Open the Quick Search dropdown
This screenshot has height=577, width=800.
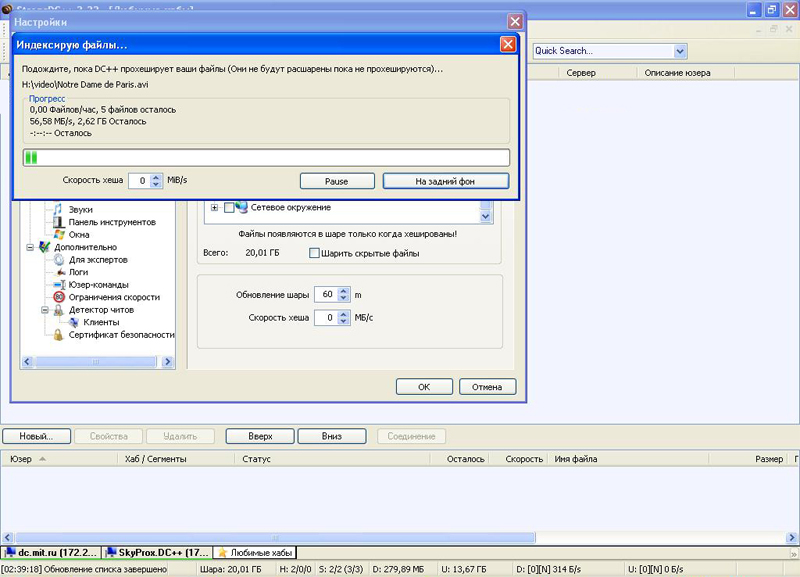680,51
